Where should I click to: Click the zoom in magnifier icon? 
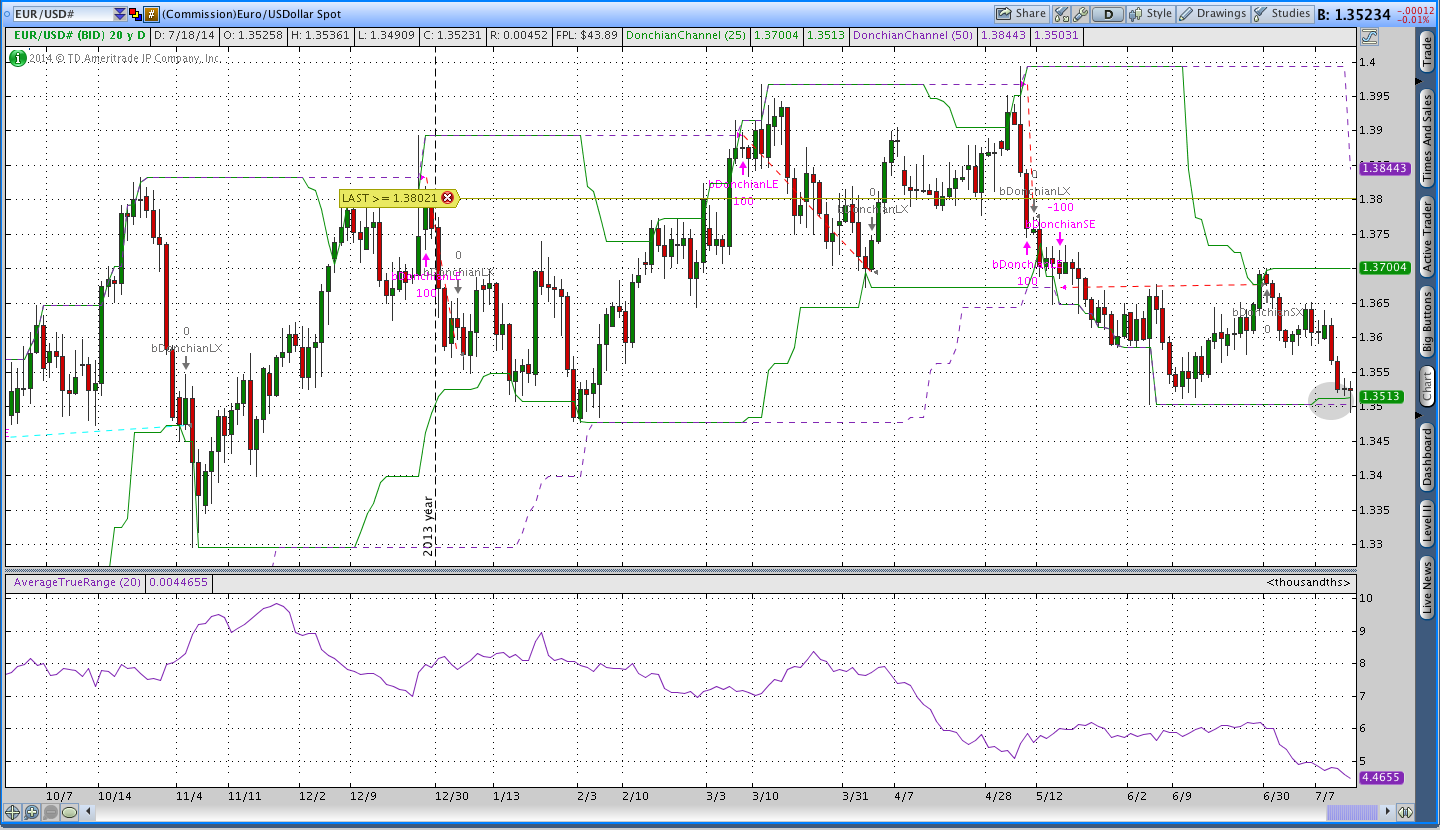[x=32, y=813]
